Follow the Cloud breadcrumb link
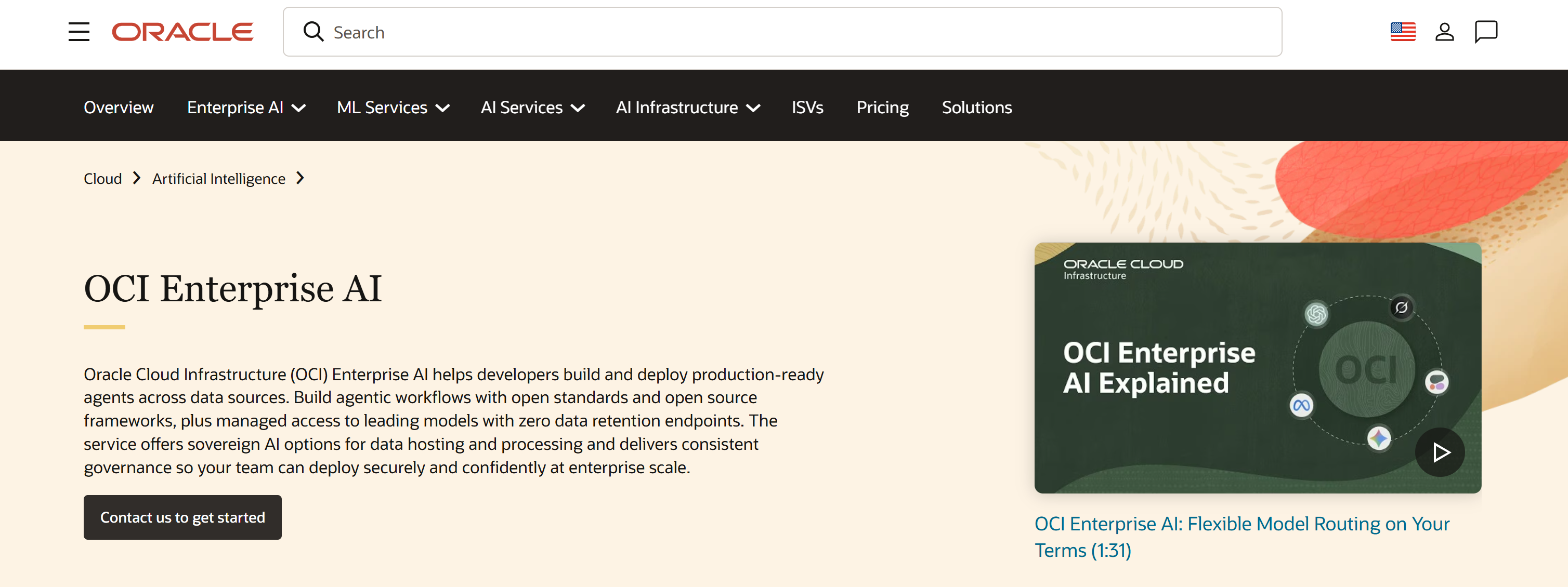This screenshot has width=1568, height=587. [x=103, y=178]
